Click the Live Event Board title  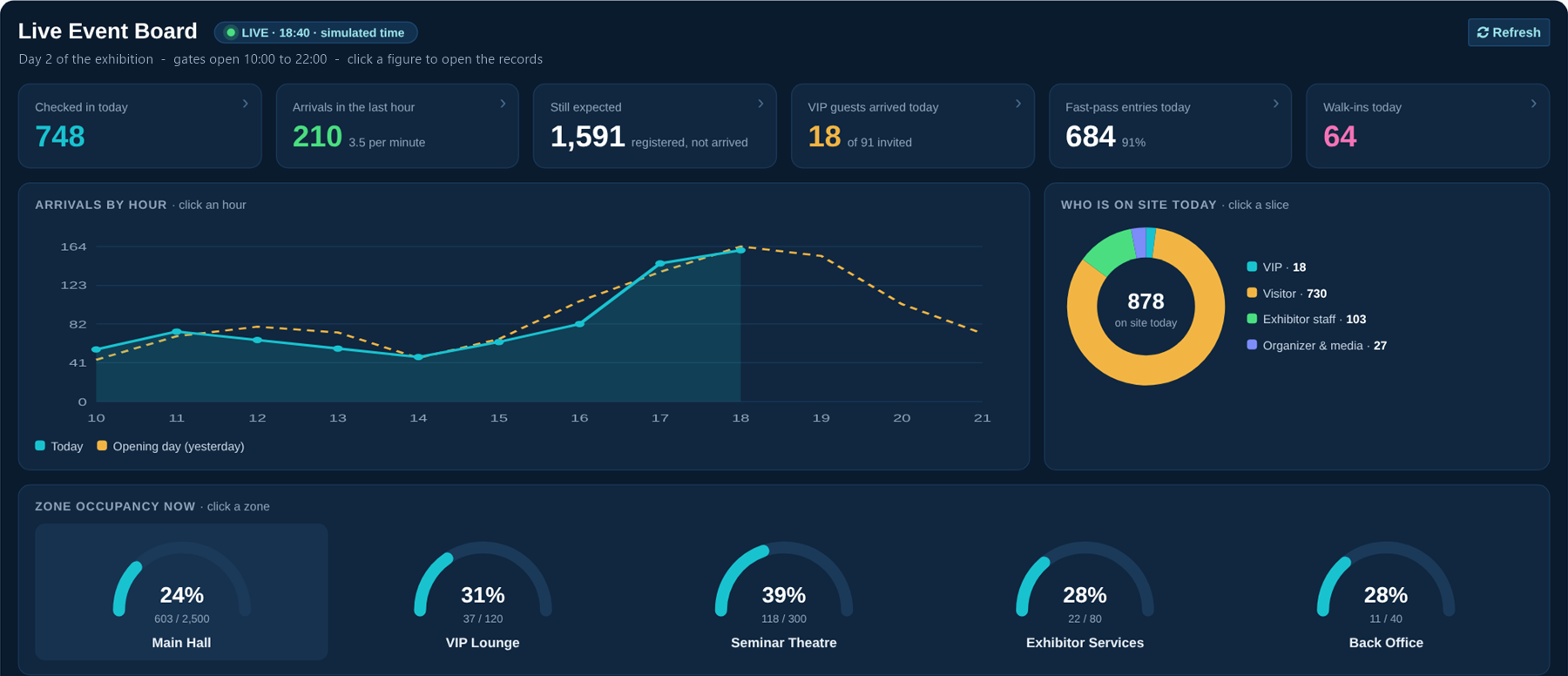pyautogui.click(x=108, y=31)
